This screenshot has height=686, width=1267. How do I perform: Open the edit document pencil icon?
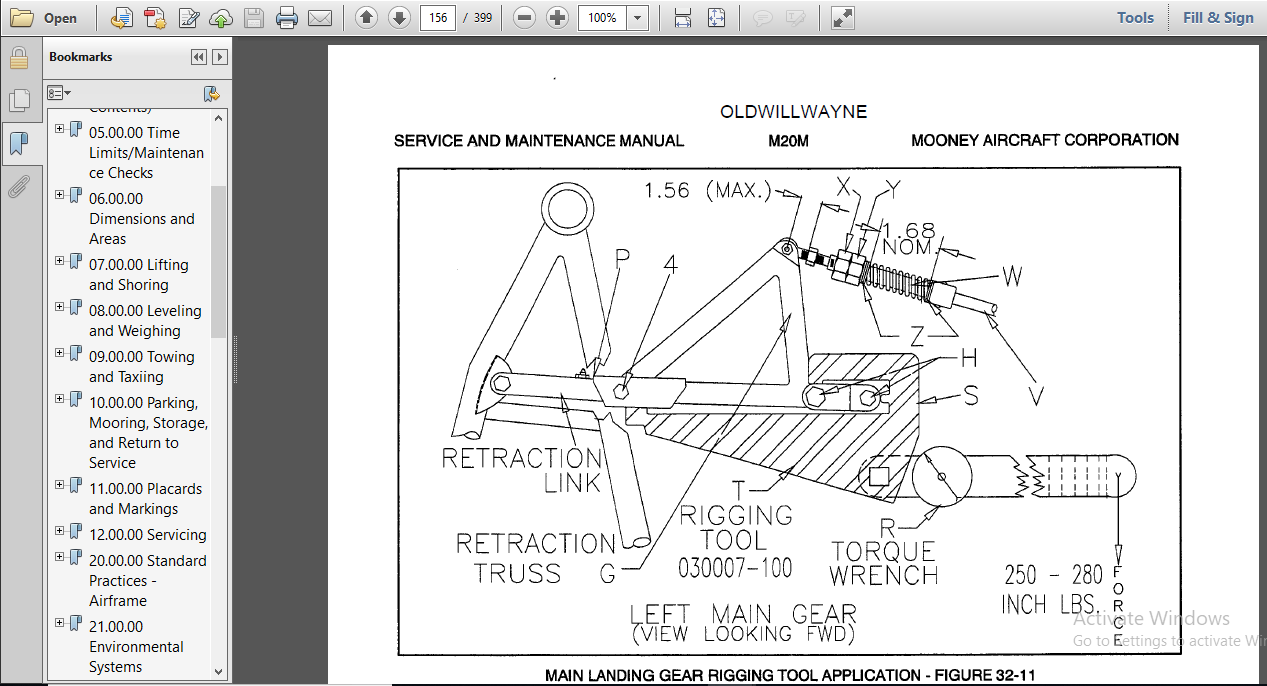(188, 18)
